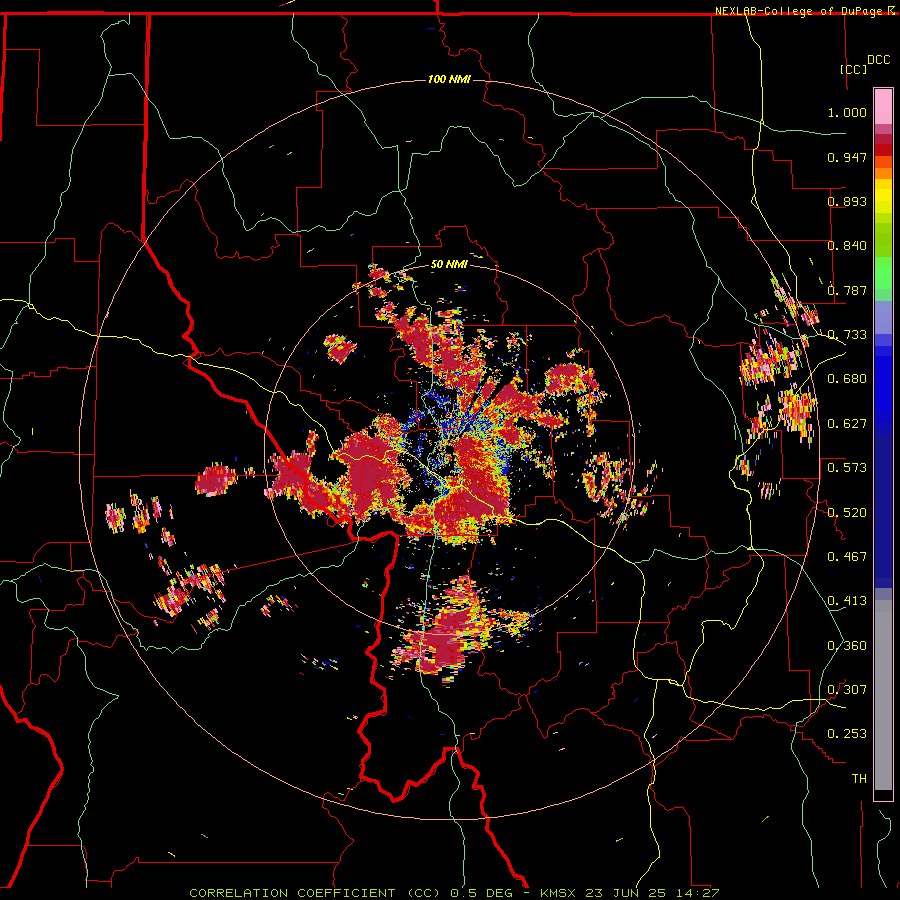The width and height of the screenshot is (900, 900).
Task: Select the 0.413 scale value
Action: (847, 601)
